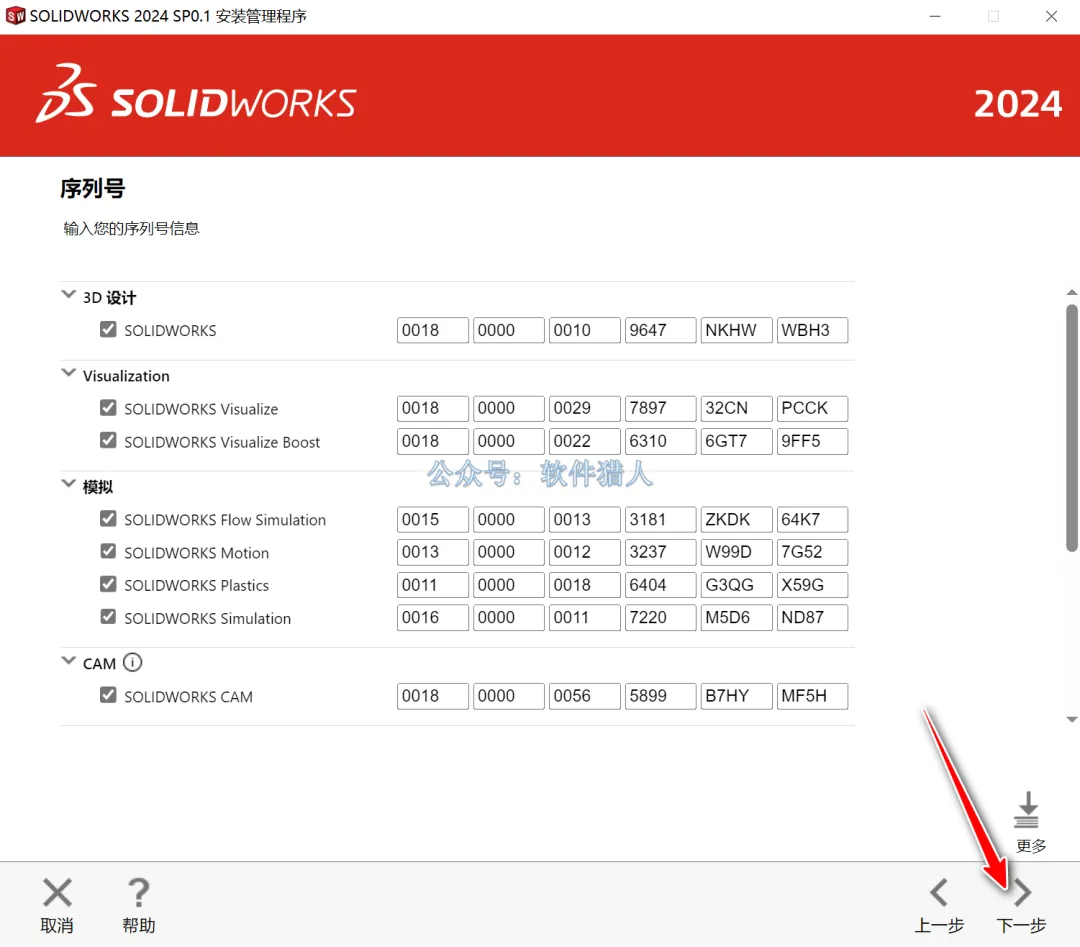This screenshot has width=1080, height=947.
Task: Click Motion serial field W99D
Action: [736, 552]
